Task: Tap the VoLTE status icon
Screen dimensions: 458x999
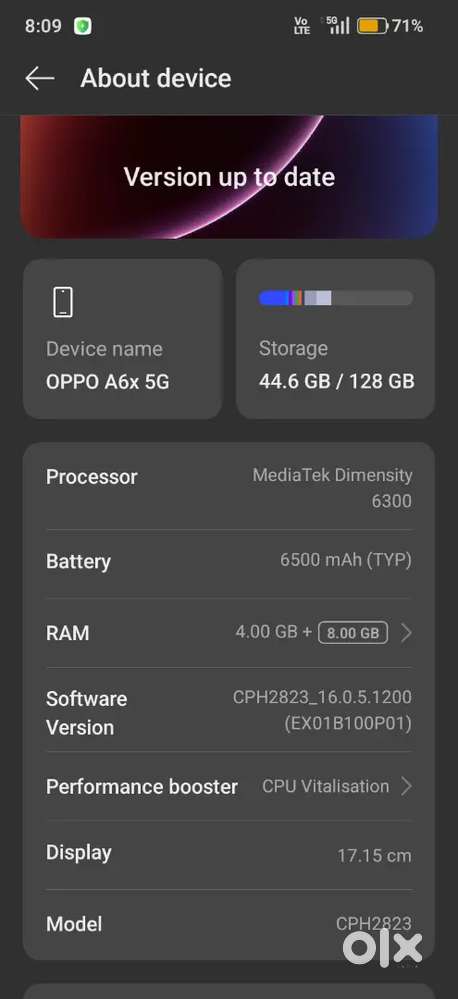Action: pos(302,25)
